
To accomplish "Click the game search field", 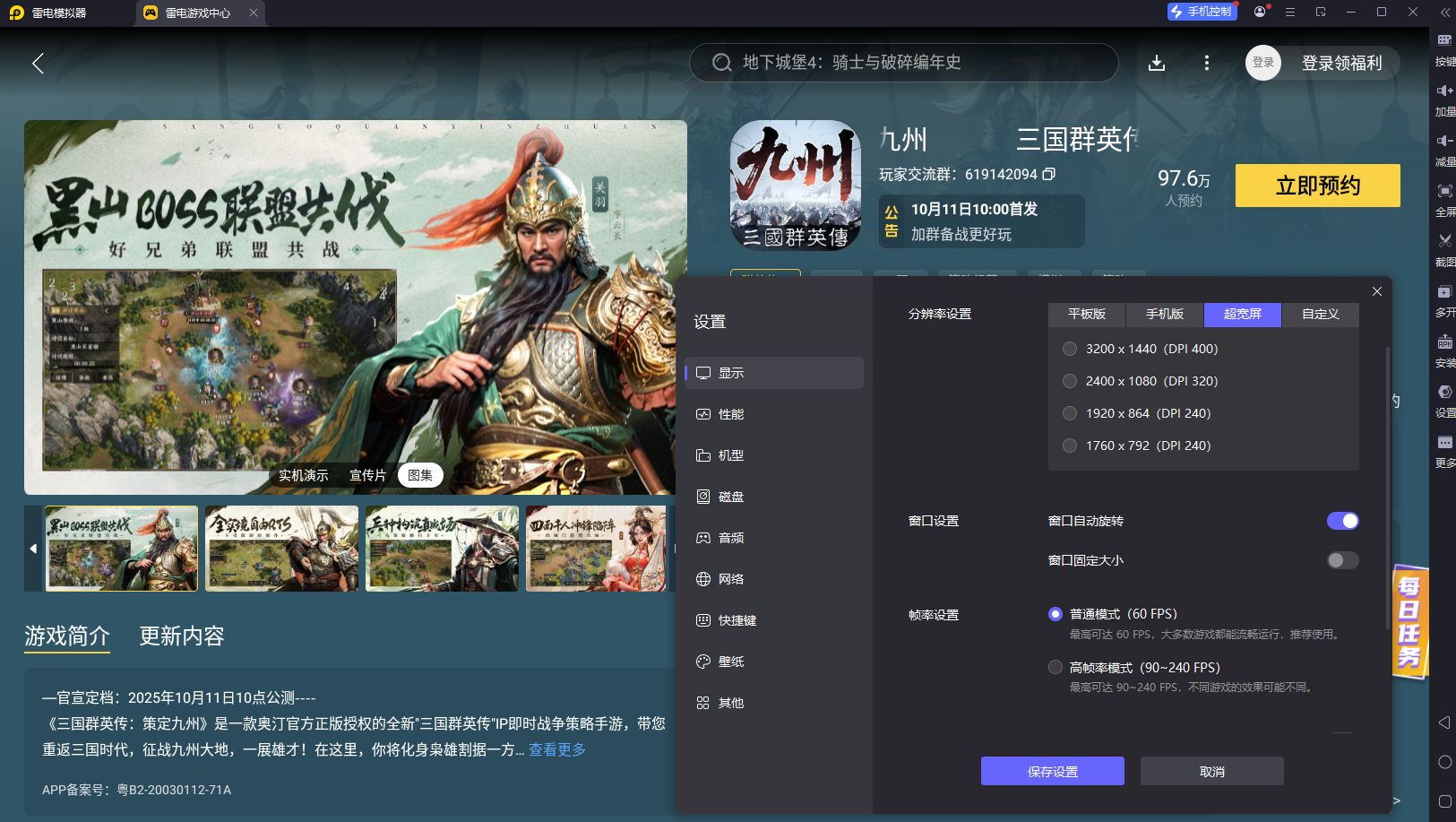I will point(903,63).
